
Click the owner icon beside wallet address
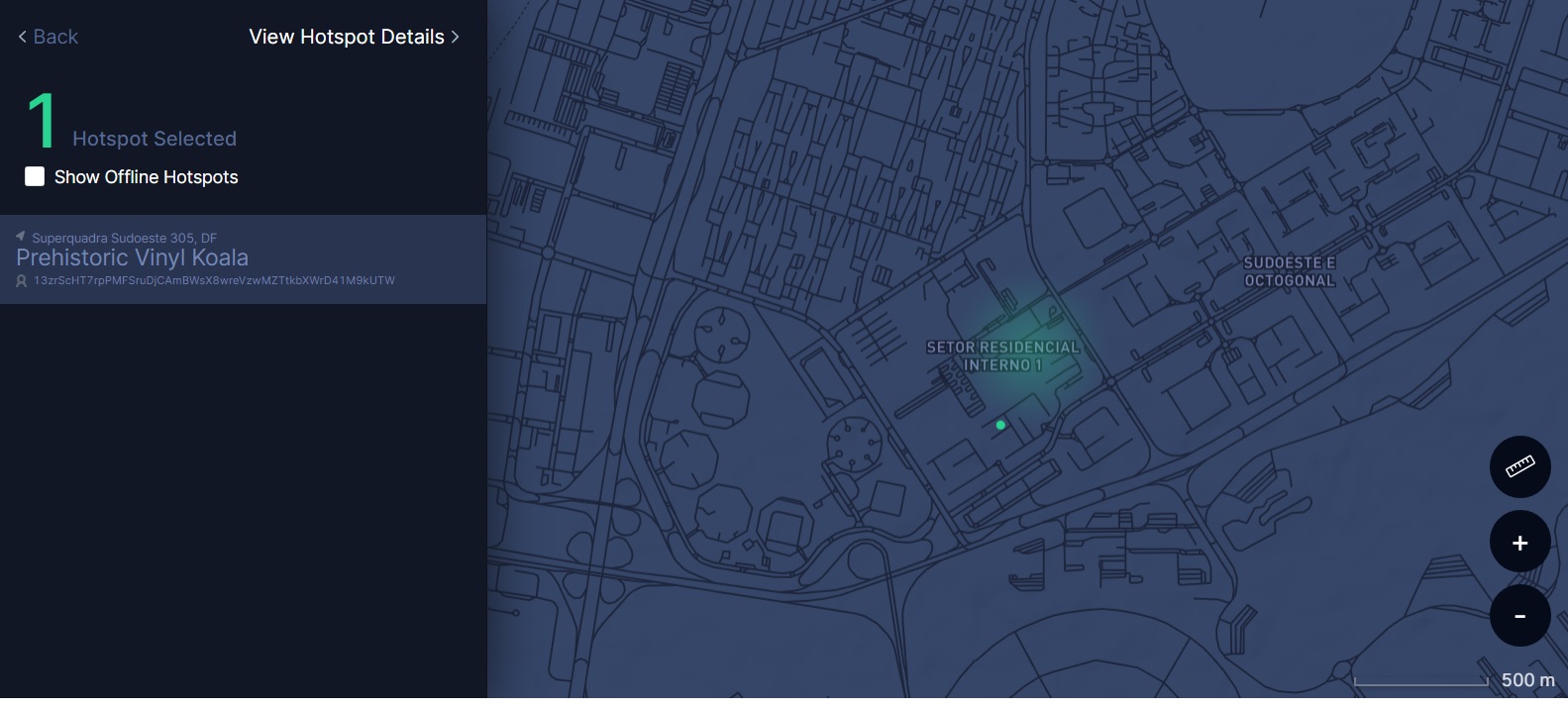coord(22,281)
